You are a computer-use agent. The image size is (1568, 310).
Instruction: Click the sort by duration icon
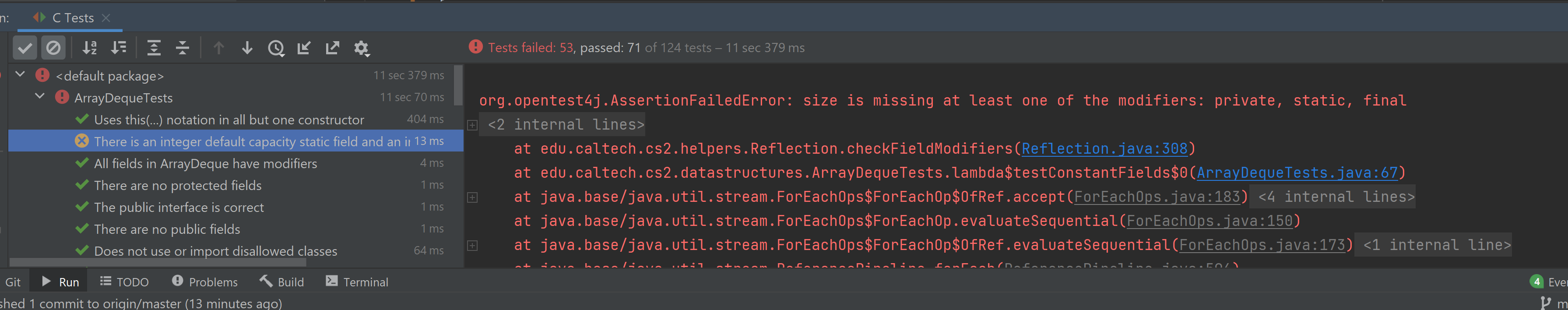[119, 48]
